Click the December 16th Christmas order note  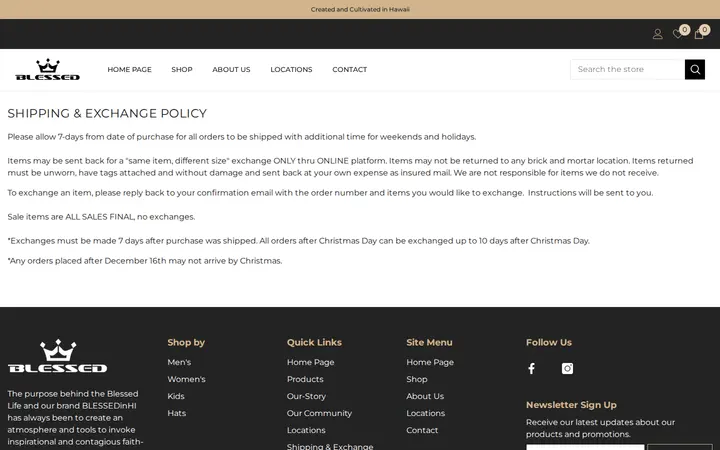click(145, 261)
